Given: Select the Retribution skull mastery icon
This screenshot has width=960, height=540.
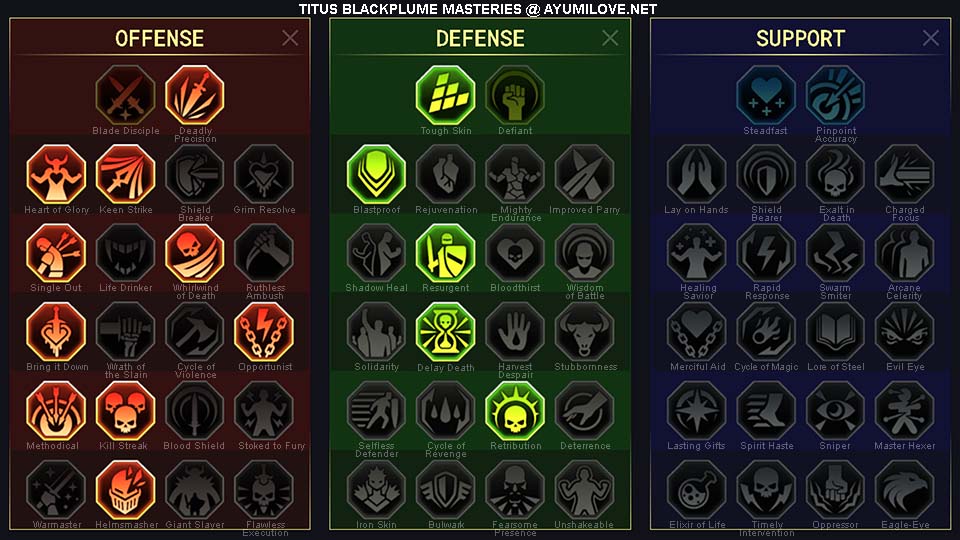Looking at the screenshot, I should click(515, 411).
